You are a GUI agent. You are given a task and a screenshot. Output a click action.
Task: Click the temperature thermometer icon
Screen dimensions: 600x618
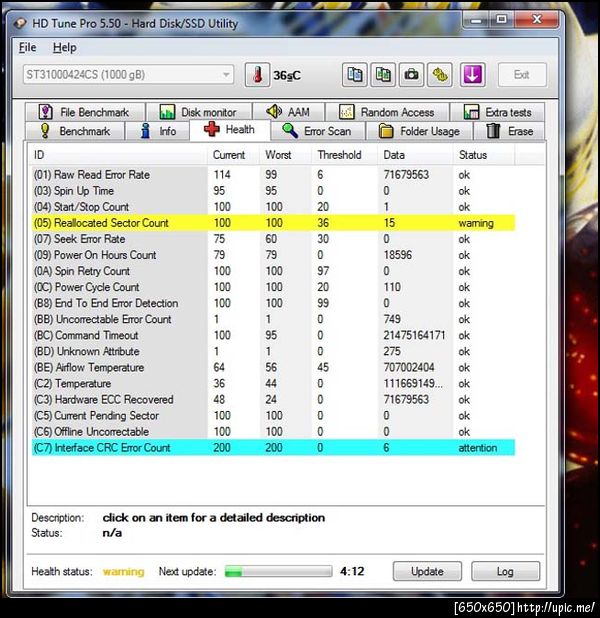(257, 75)
